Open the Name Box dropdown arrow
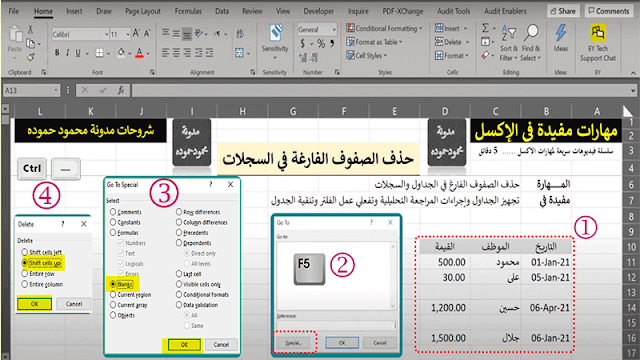640x360 pixels. [x=56, y=90]
